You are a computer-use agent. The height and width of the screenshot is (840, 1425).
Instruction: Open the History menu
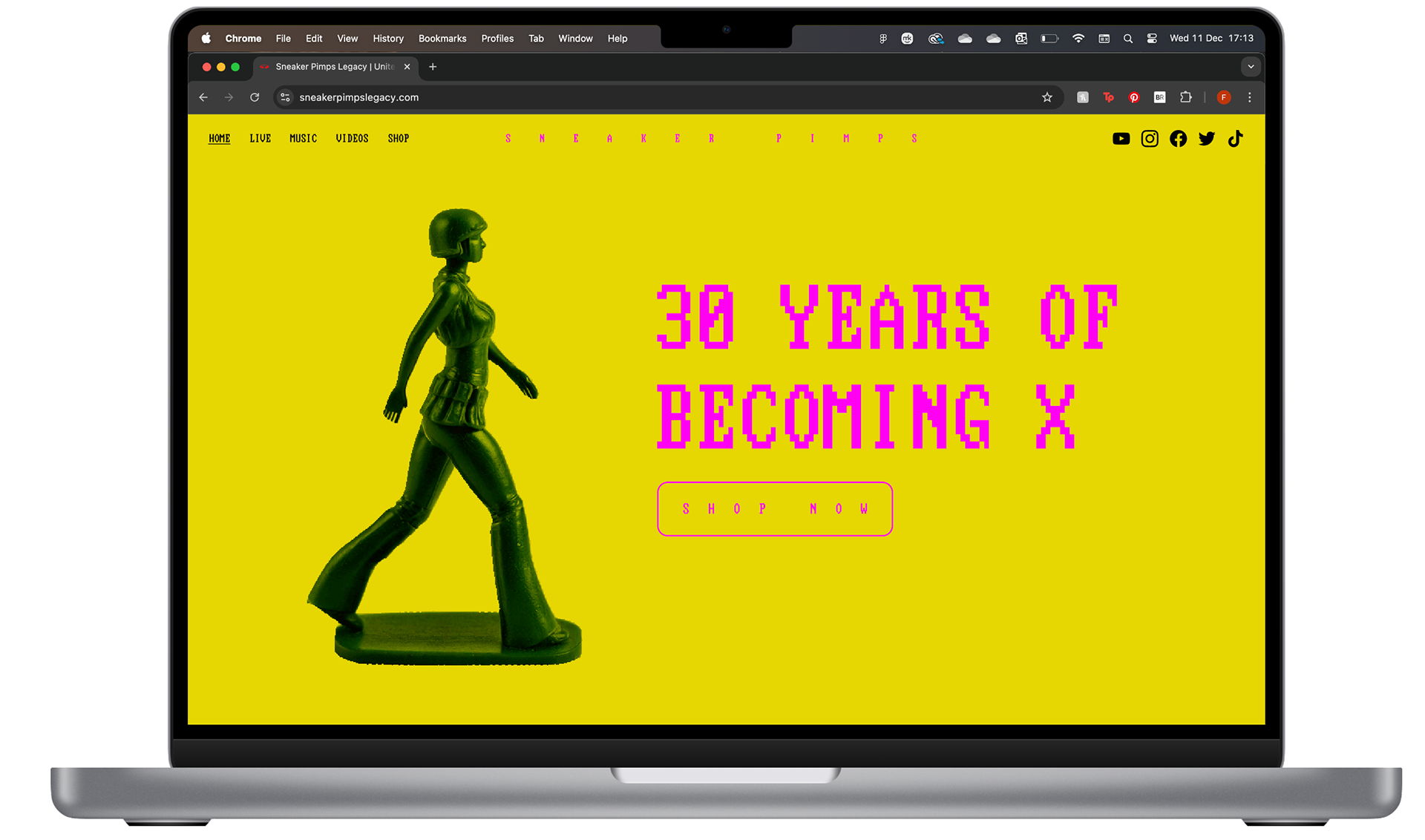[x=388, y=39]
